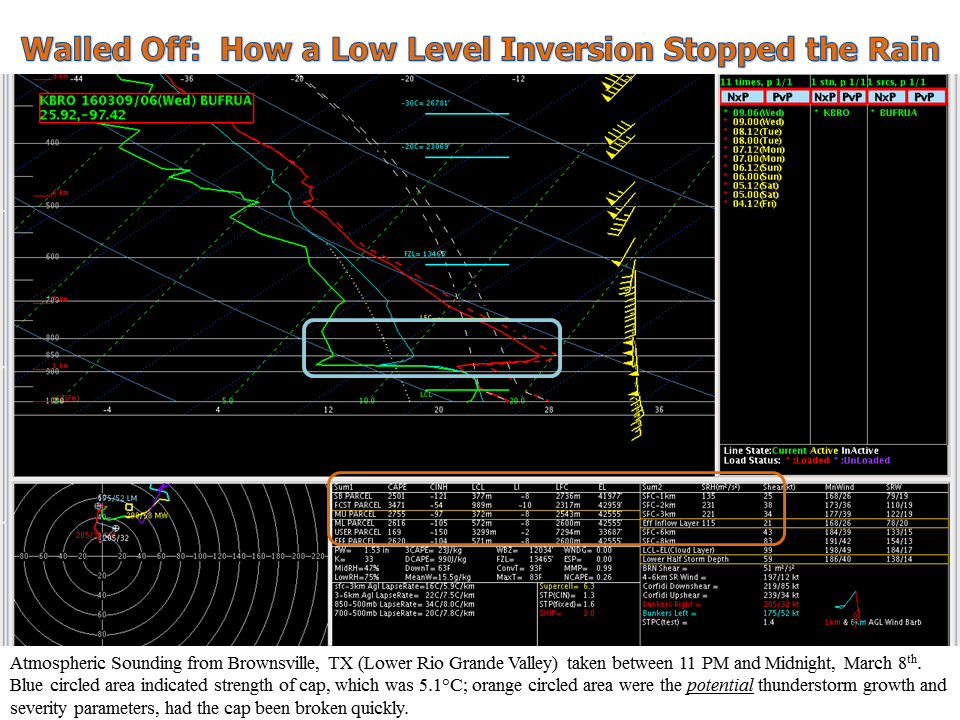960x720 pixels.
Task: Click the '11 times, p 1/1' header
Action: click(756, 82)
